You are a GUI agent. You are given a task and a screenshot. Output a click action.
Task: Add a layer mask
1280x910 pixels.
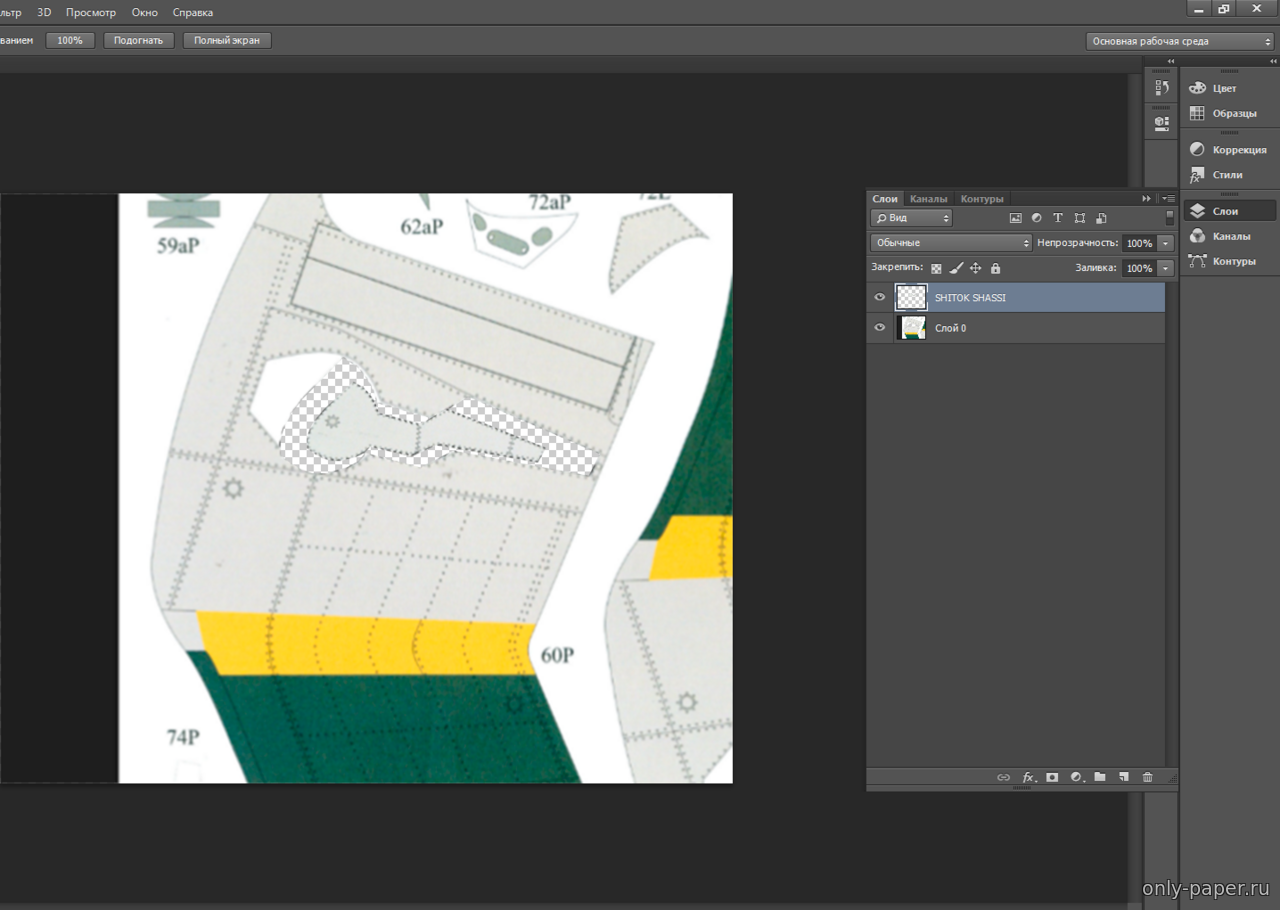click(1052, 777)
